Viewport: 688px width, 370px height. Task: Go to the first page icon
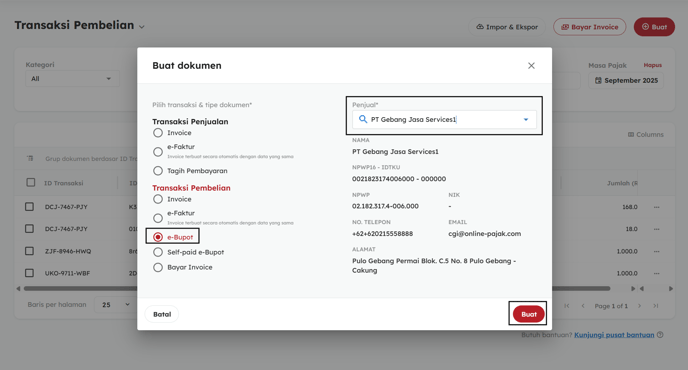pos(567,306)
